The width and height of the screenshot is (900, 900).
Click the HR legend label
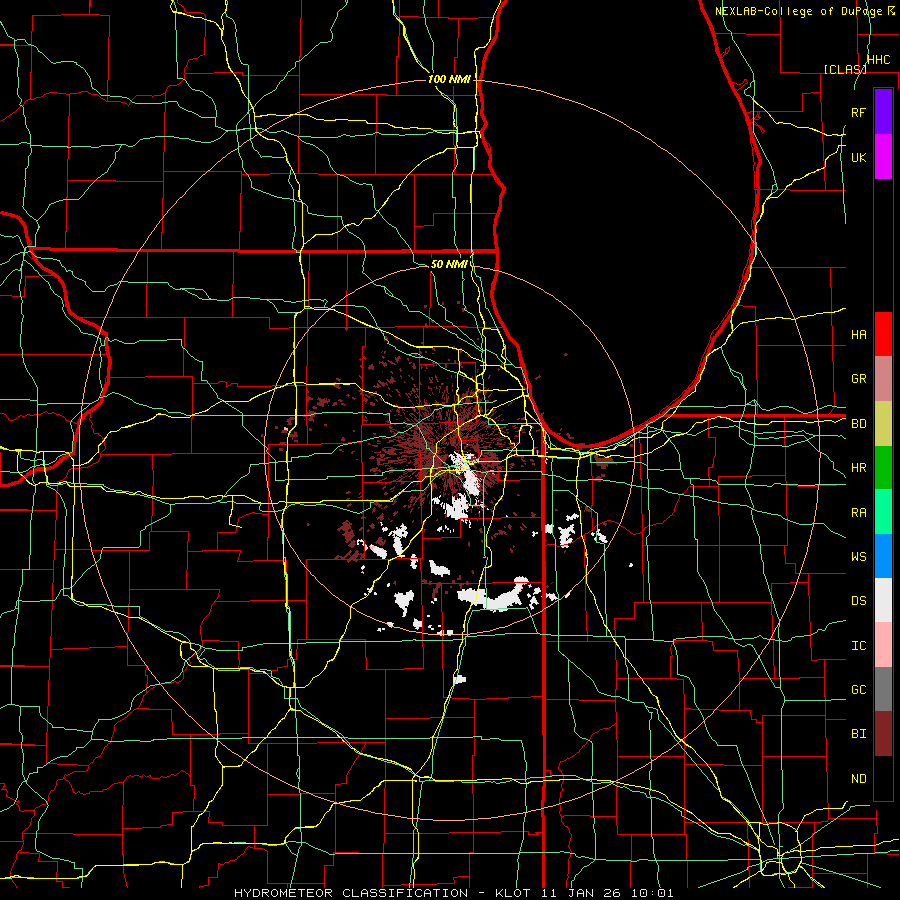tap(859, 468)
